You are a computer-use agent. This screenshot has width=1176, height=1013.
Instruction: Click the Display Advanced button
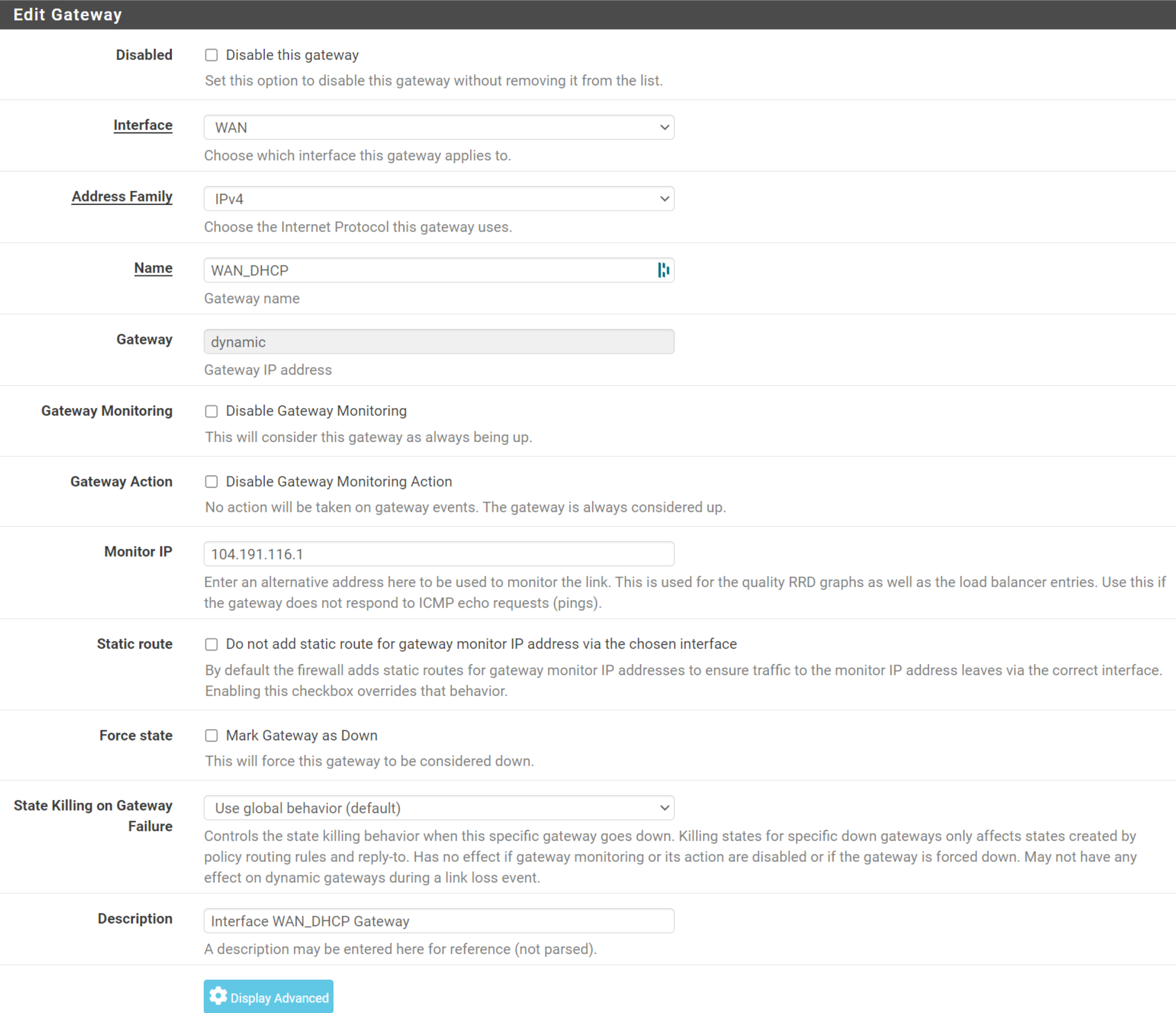268,997
